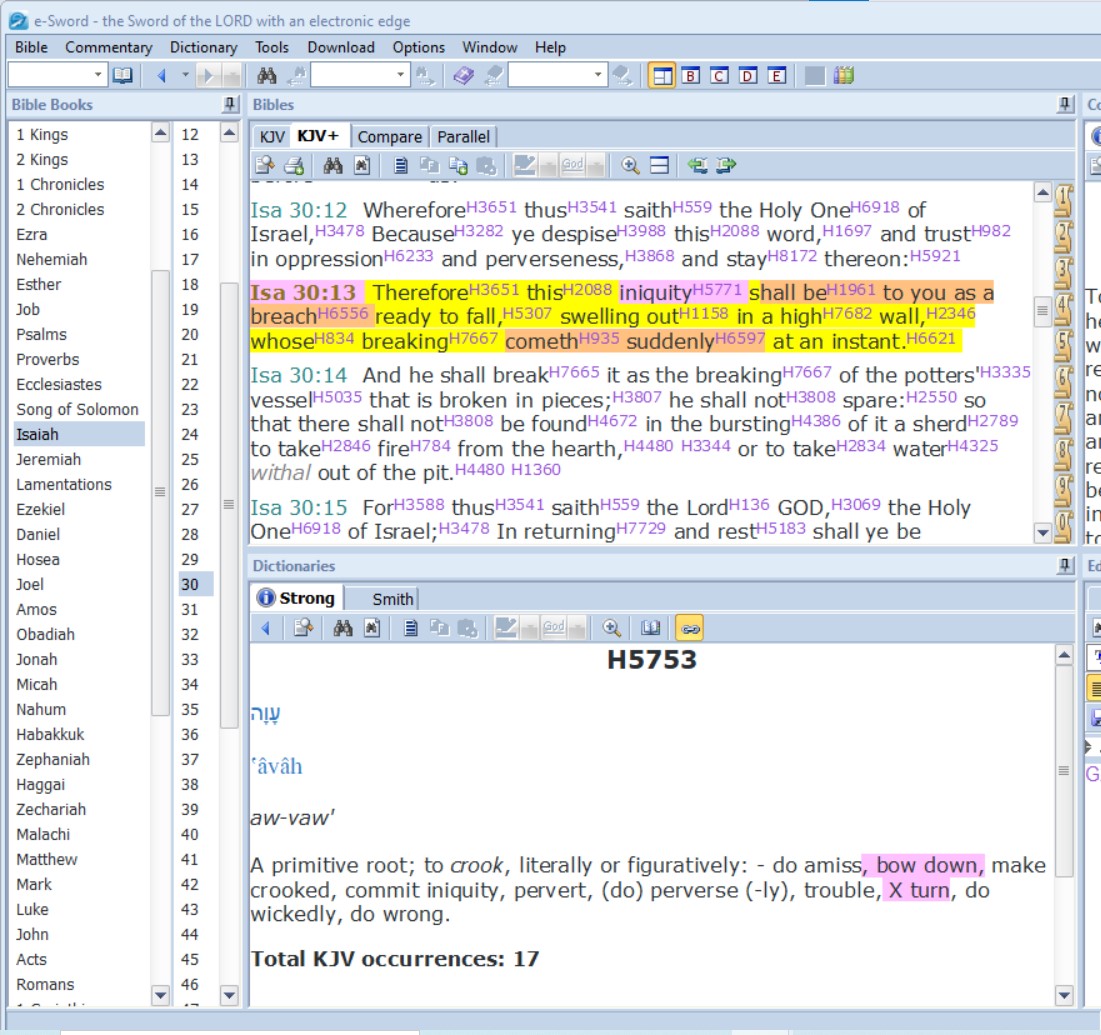Click the Bible panel print icon
Viewport: 1101px width, 1035px height.
294,165
